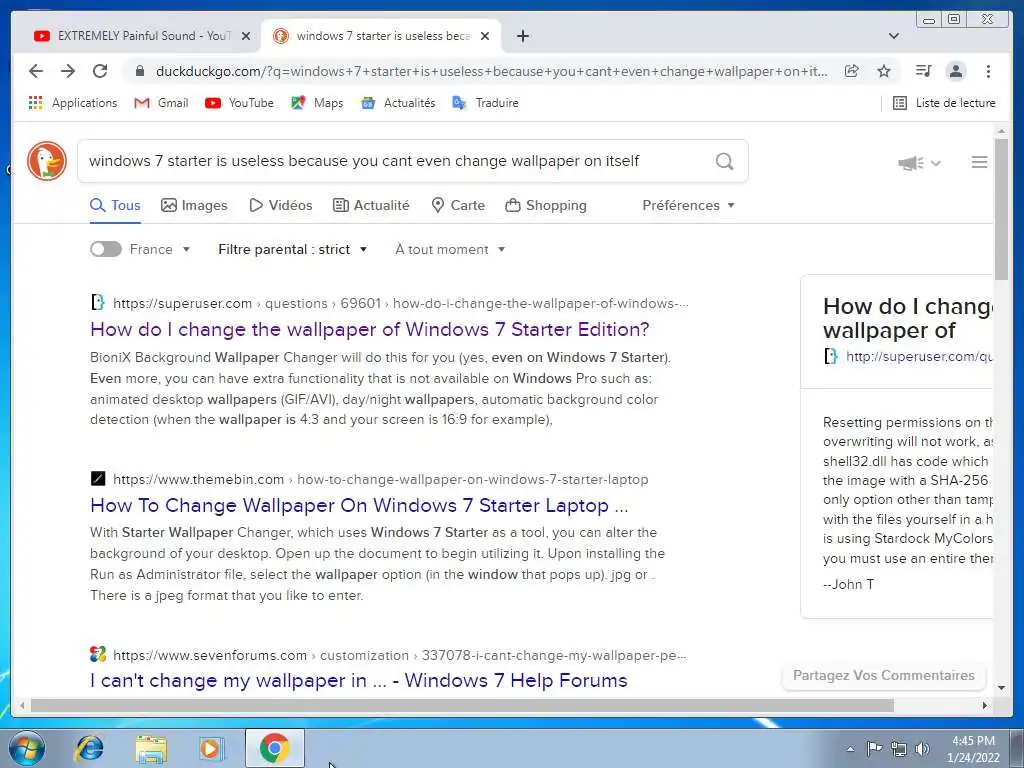Viewport: 1024px width, 768px height.
Task: Open the Action Center flag icon
Action: click(x=874, y=749)
